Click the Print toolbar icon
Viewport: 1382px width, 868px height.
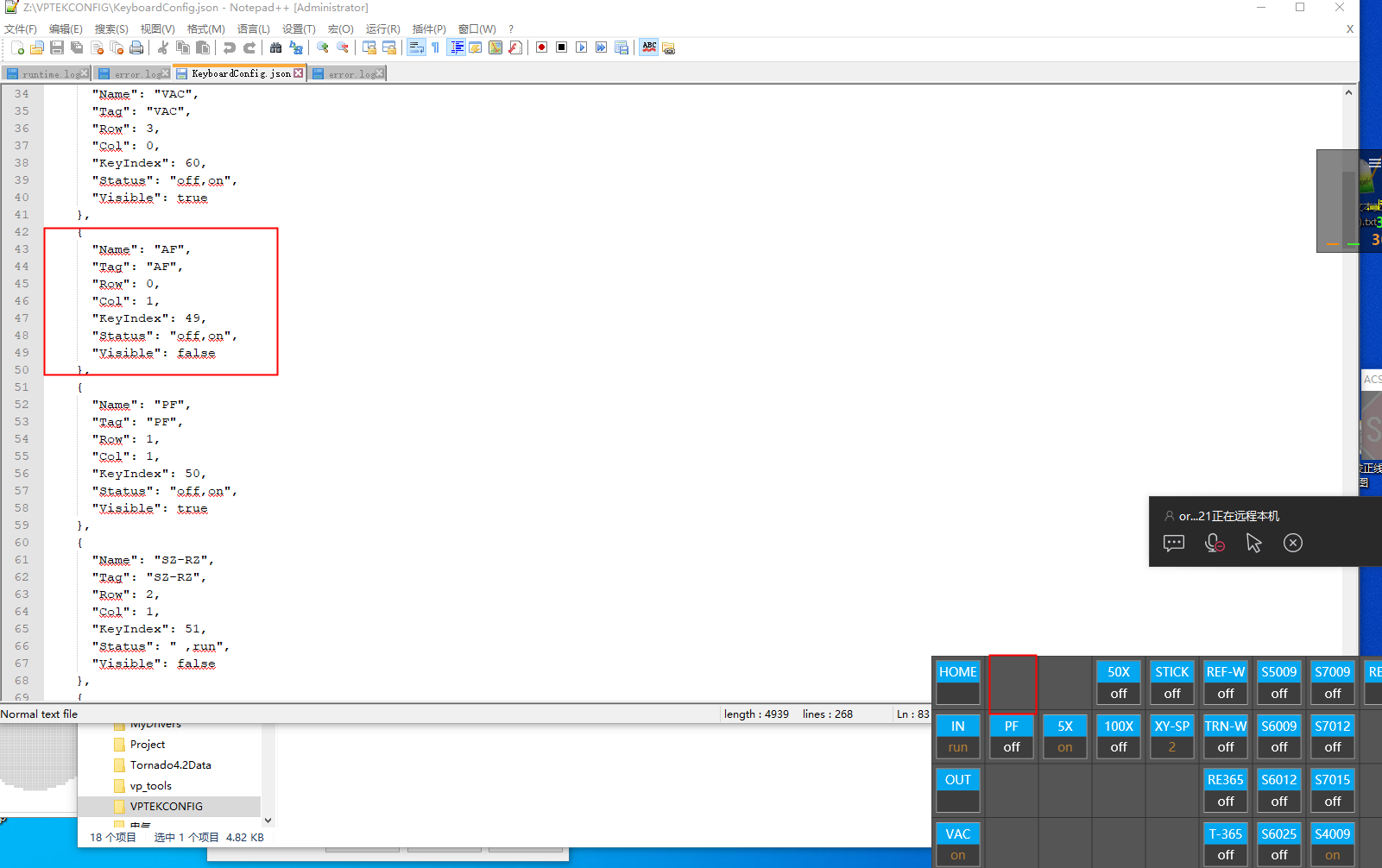[x=136, y=47]
